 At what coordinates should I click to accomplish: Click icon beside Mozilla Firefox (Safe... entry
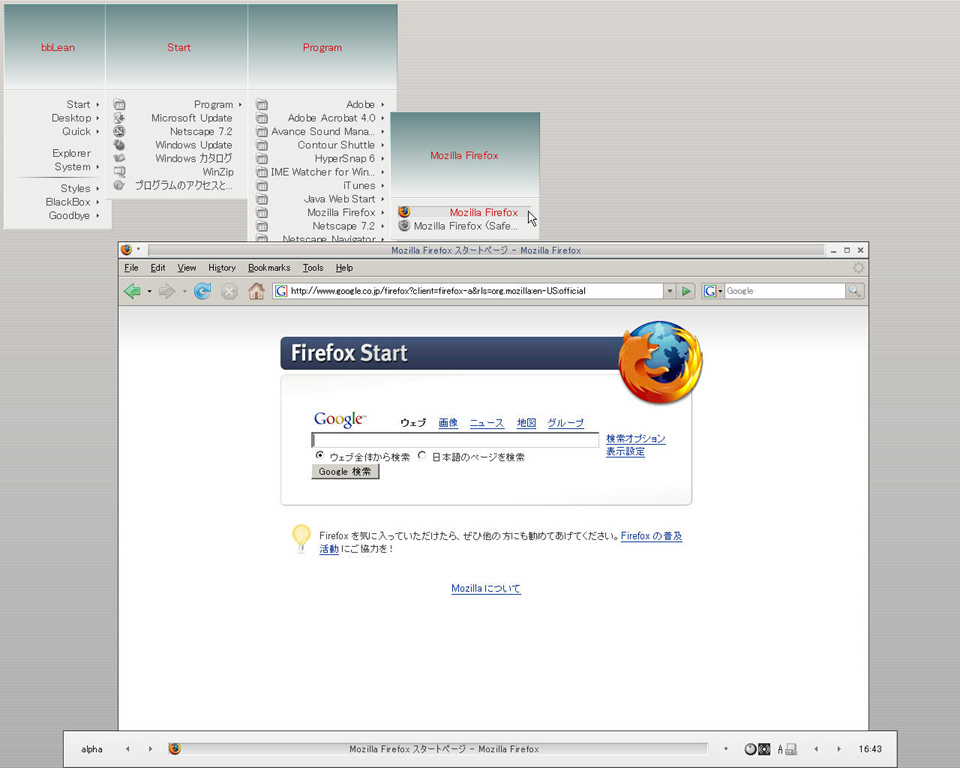[x=404, y=225]
